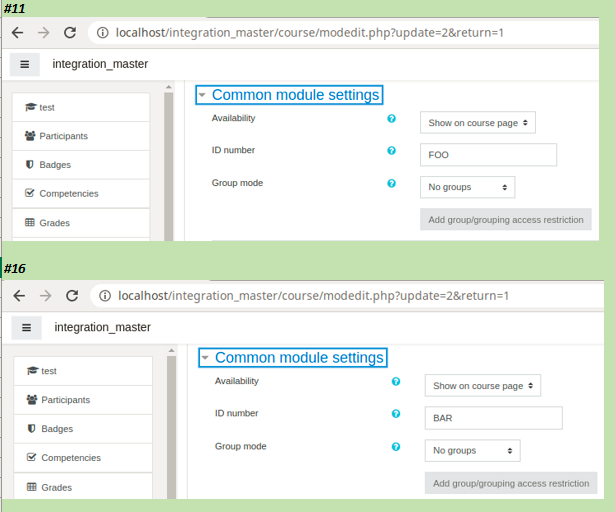Viewport: 615px width, 512px height.
Task: Click Badges shield icon in #16 sidebar
Action: pos(31,428)
